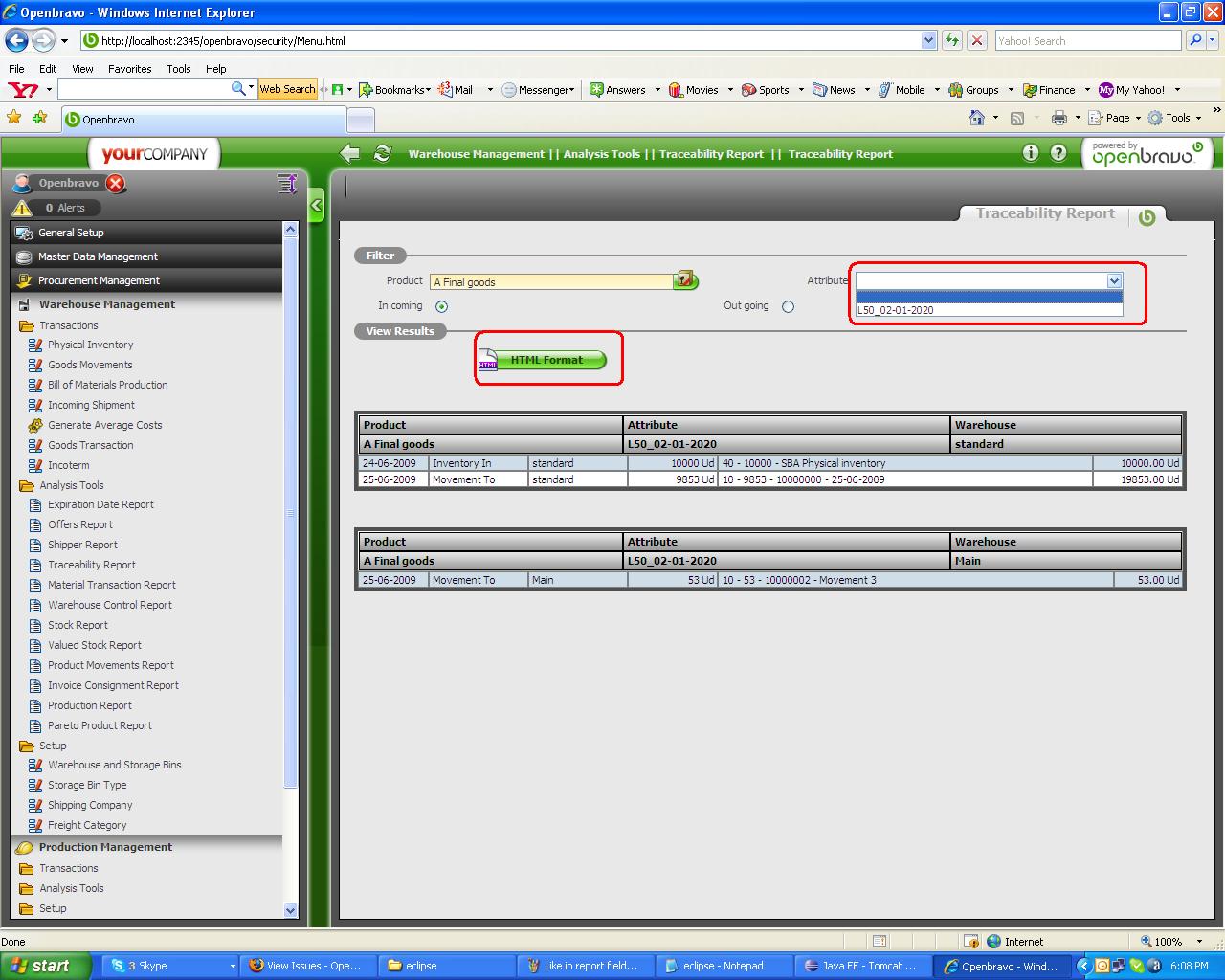Open the product selector icon beside Product field
This screenshot has width=1225, height=980.
coord(685,280)
